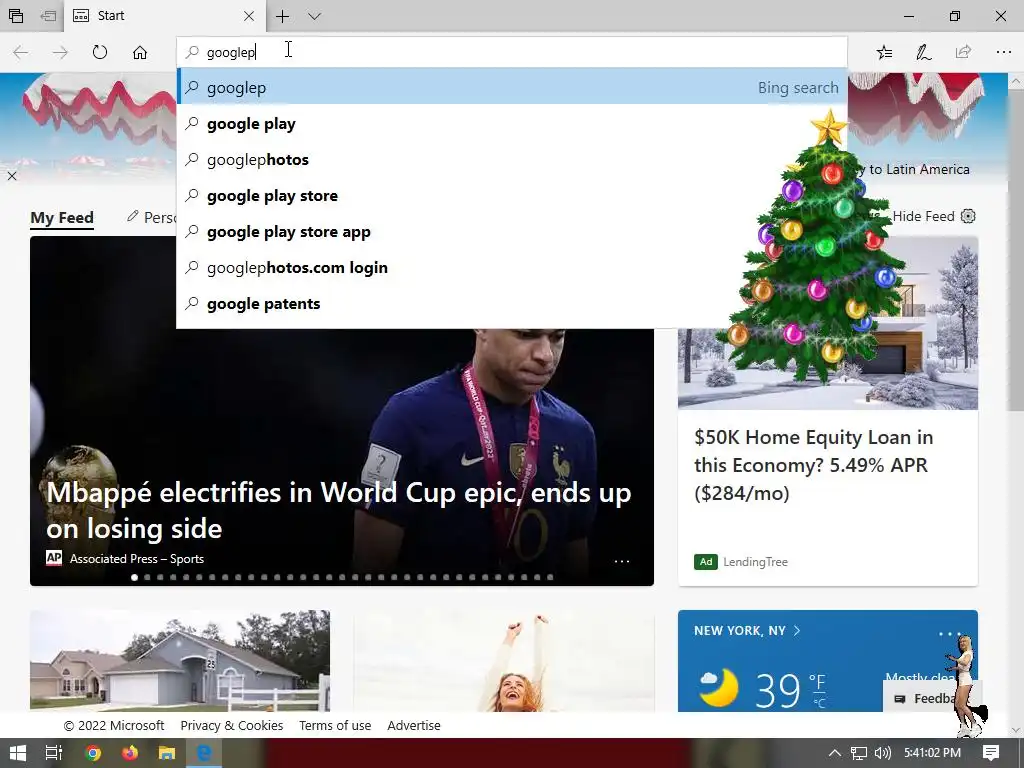This screenshot has width=1024, height=768.
Task: Open the Privacy & Cookies link
Action: coord(232,726)
